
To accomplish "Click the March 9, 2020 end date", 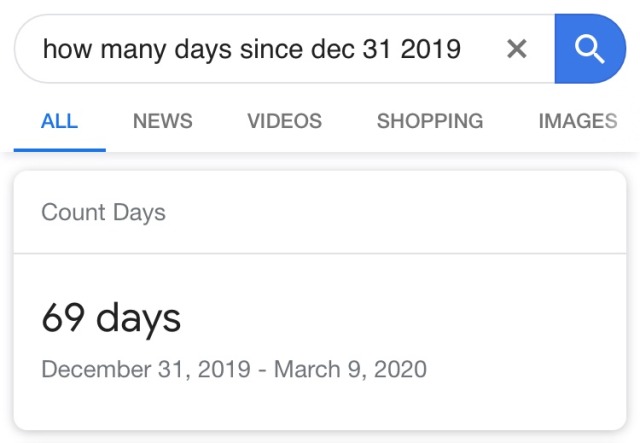I will 350,370.
